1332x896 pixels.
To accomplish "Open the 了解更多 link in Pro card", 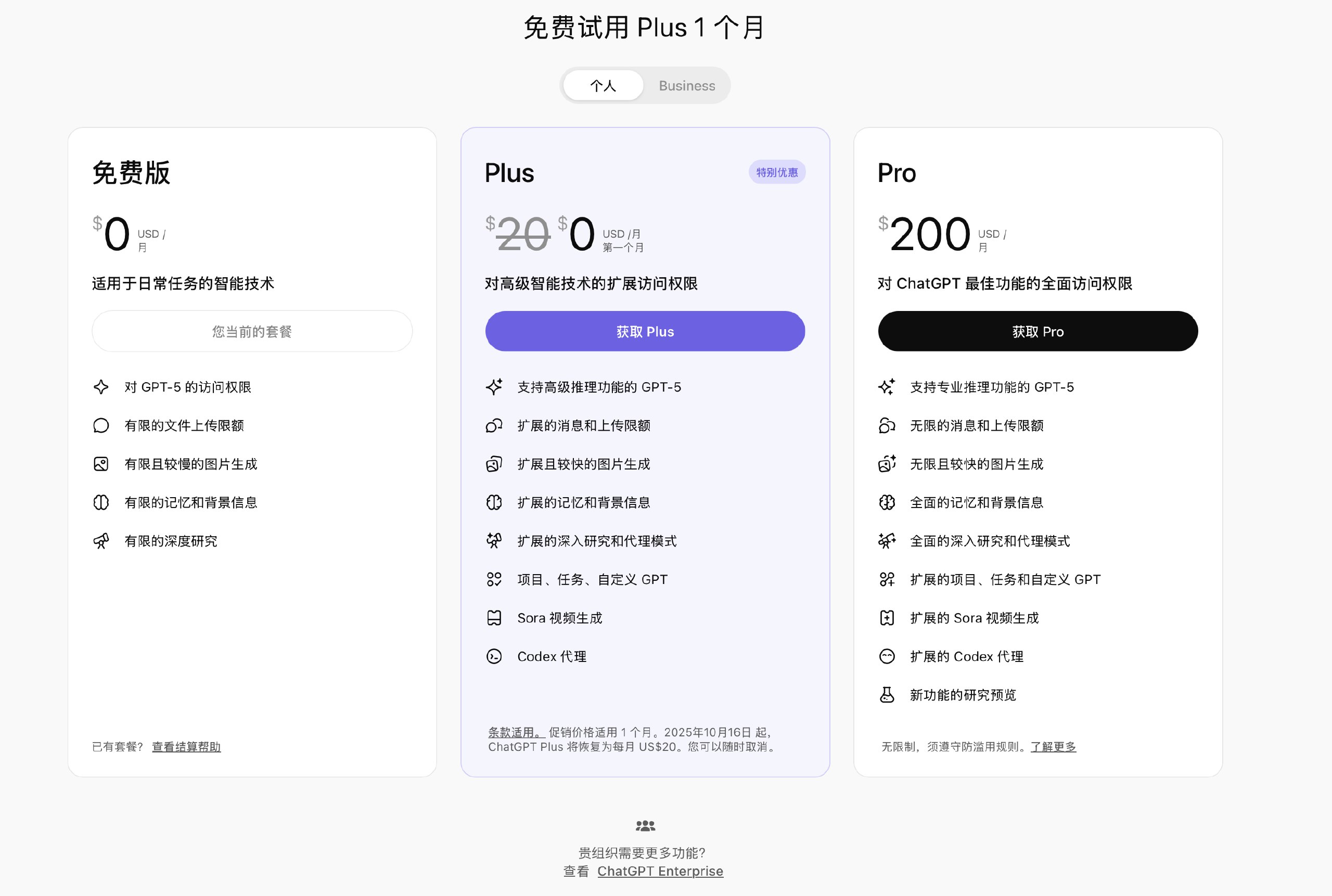I will point(1054,747).
